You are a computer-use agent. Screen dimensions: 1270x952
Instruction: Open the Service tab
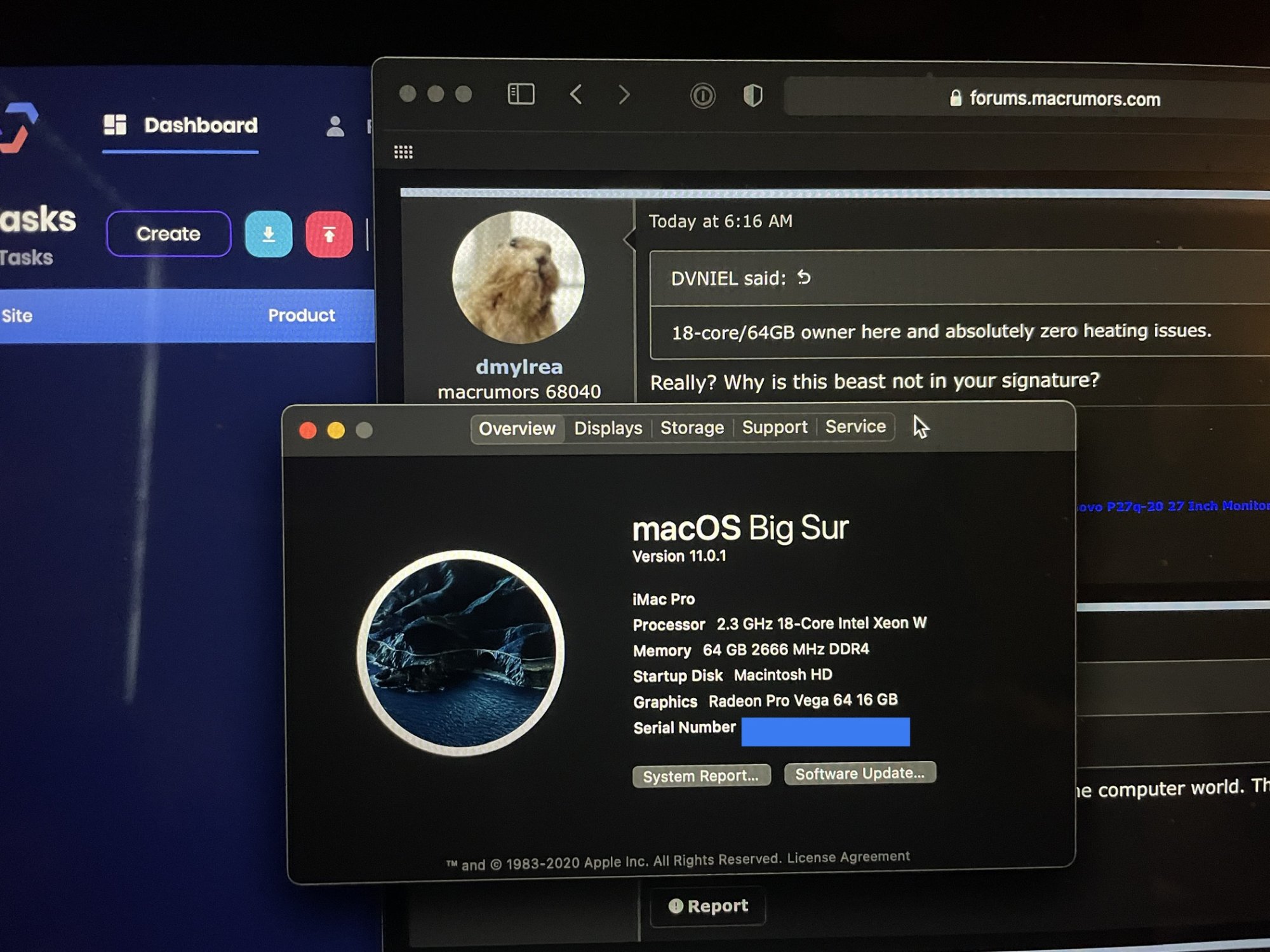(x=855, y=426)
